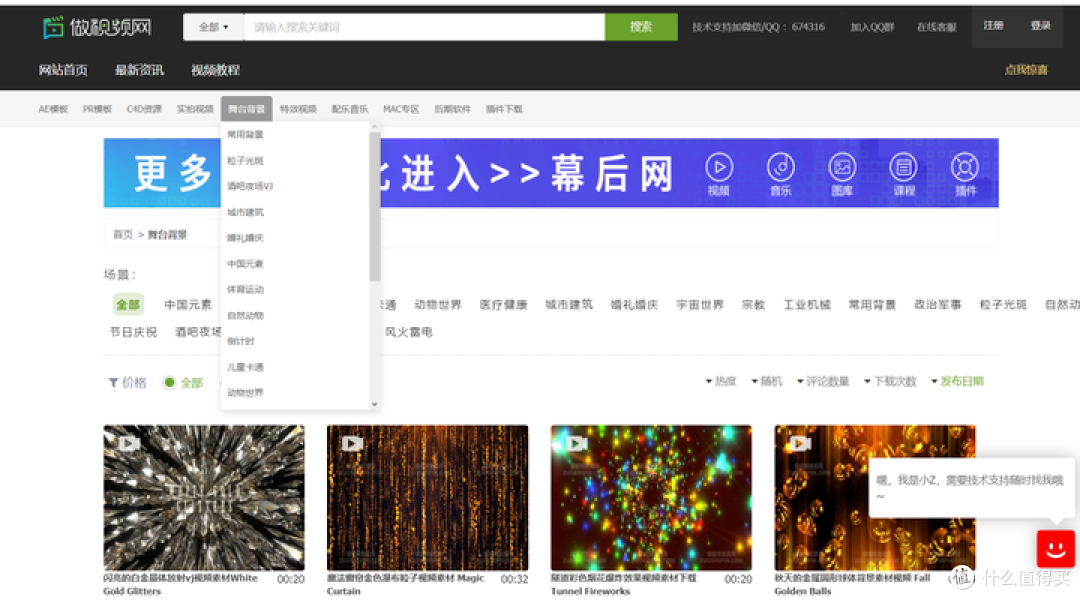Click the highlighted 舞台背景 category tab
This screenshot has height=600, width=1080.
click(x=247, y=109)
